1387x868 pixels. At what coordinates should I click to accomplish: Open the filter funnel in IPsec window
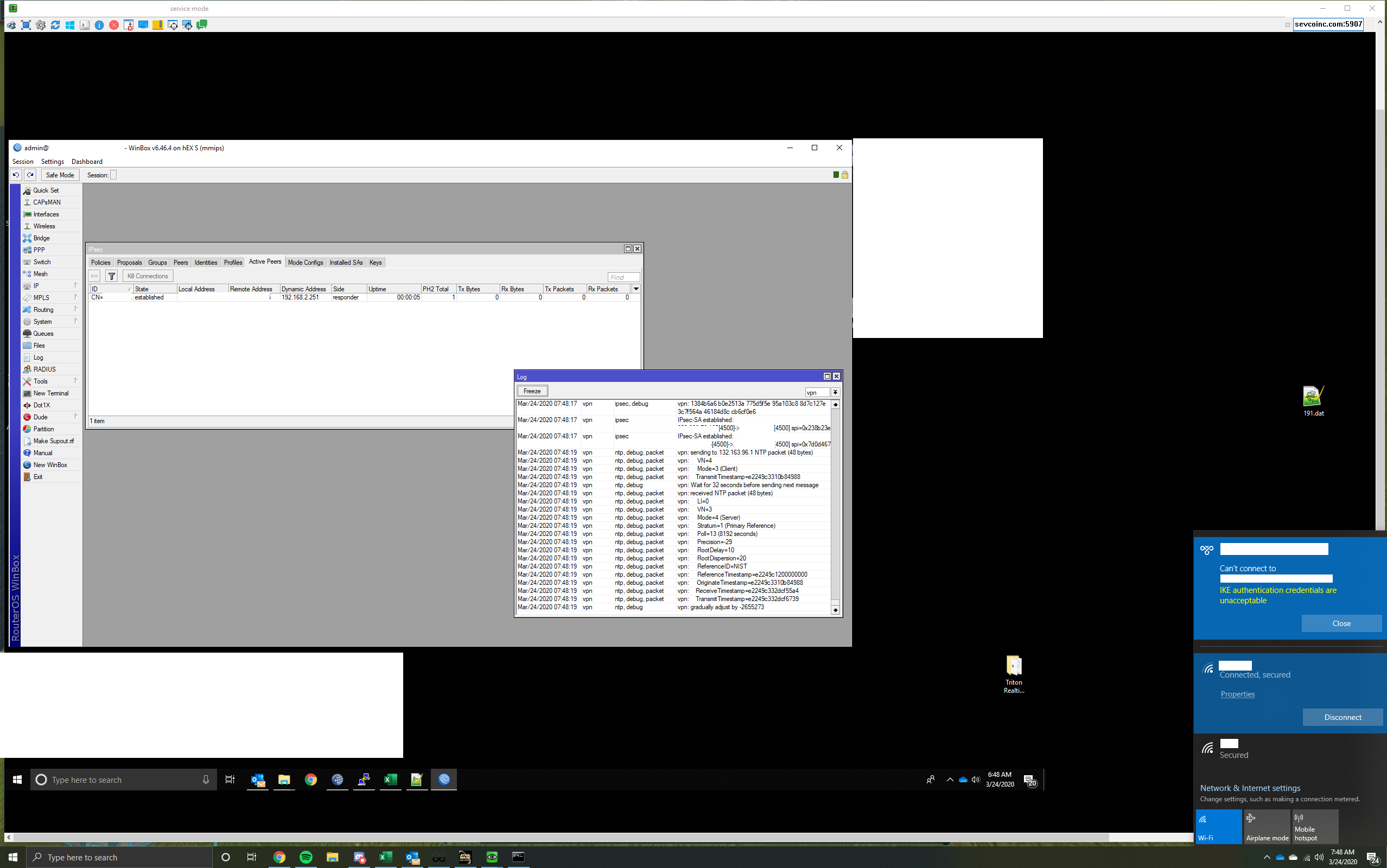point(112,276)
